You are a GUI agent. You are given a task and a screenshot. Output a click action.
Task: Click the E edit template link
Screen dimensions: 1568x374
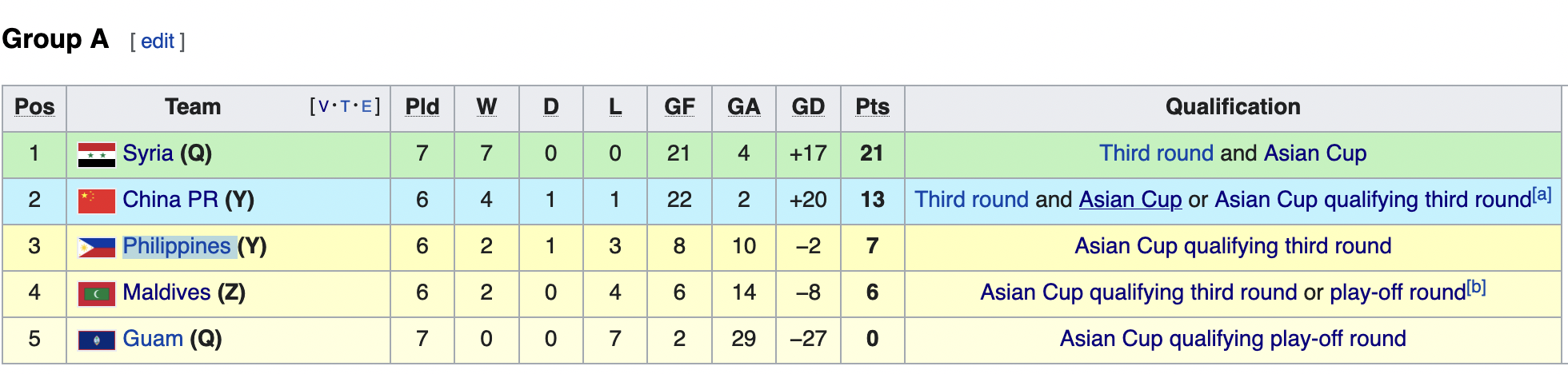[366, 106]
